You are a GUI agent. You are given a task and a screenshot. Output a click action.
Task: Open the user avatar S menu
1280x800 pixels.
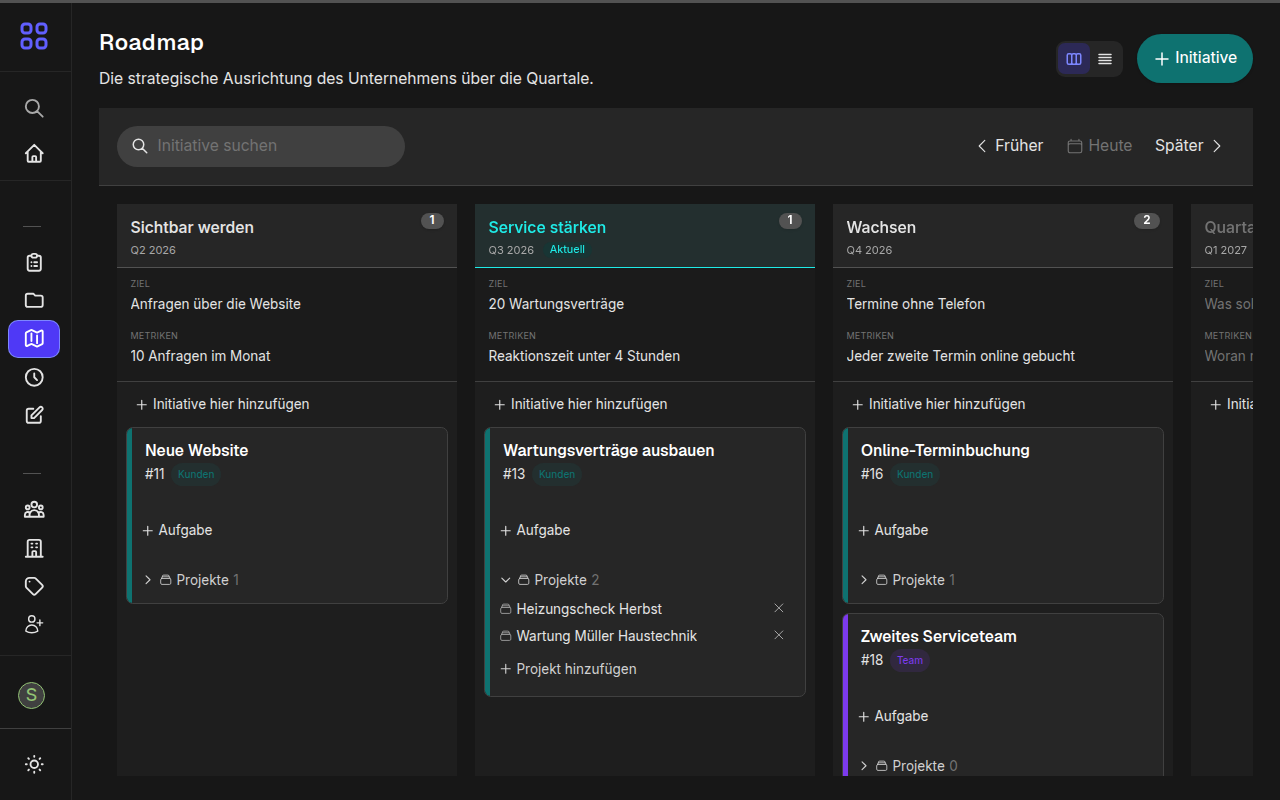coord(32,695)
